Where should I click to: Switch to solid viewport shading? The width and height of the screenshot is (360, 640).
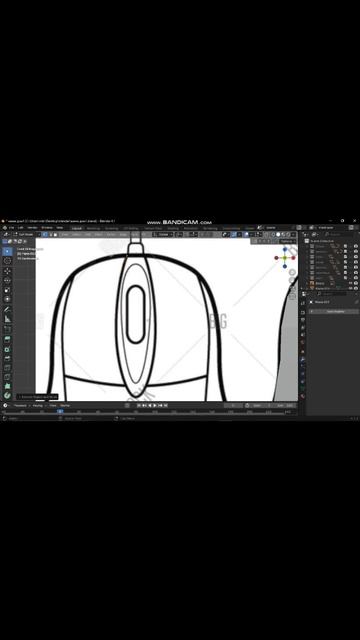coord(278,235)
